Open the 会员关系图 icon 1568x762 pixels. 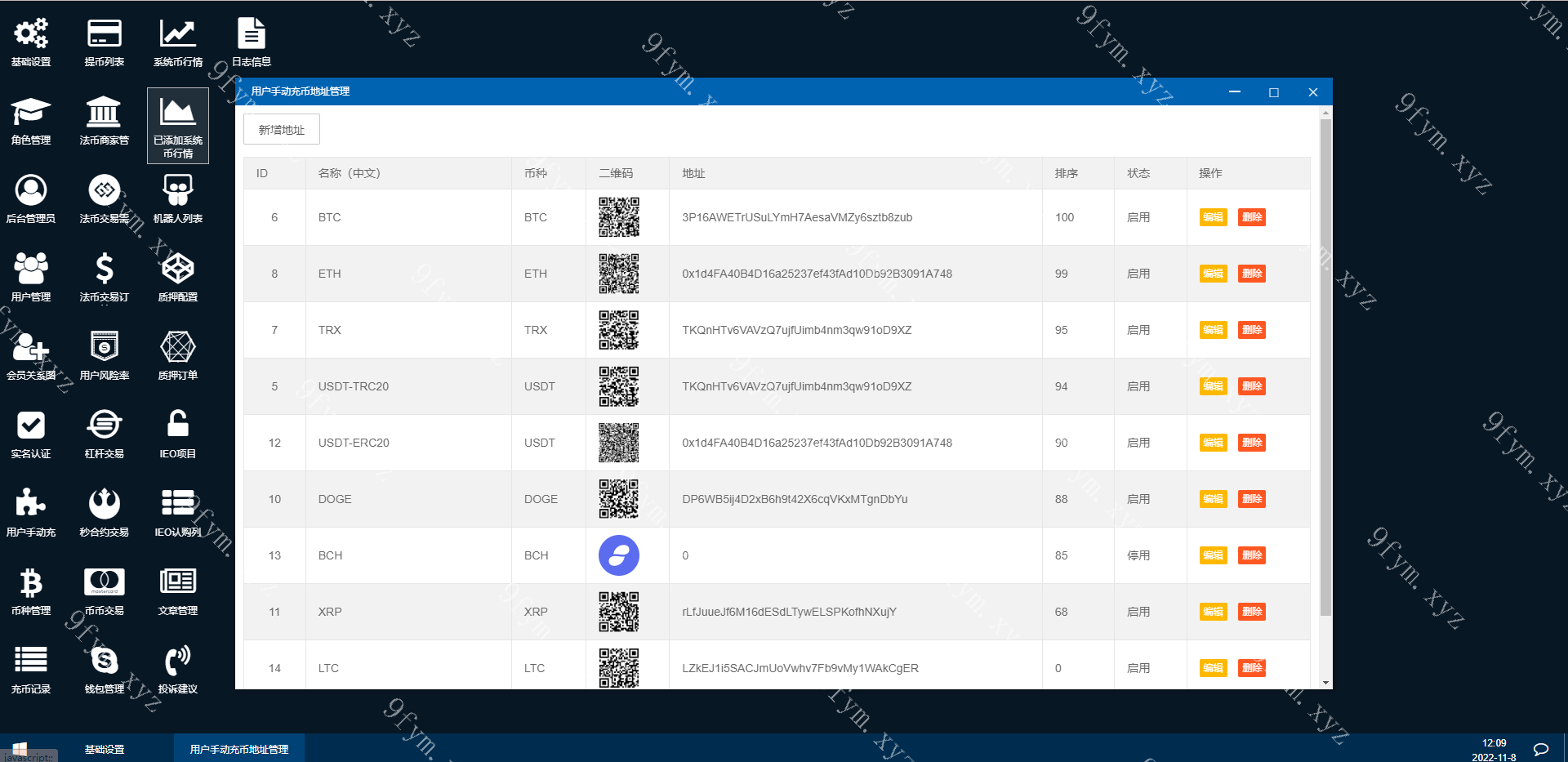click(x=31, y=347)
